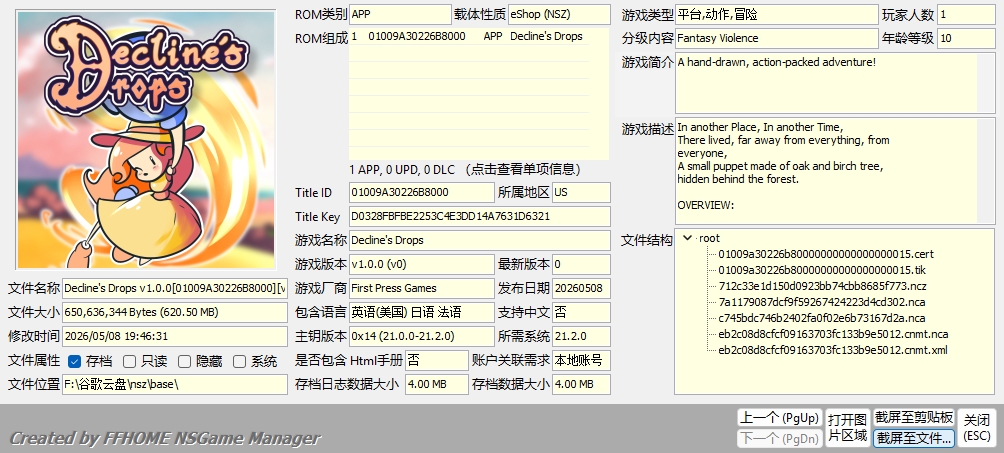Select the APP row in ROM组成 list
This screenshot has height=453, width=1004.
click(469, 37)
